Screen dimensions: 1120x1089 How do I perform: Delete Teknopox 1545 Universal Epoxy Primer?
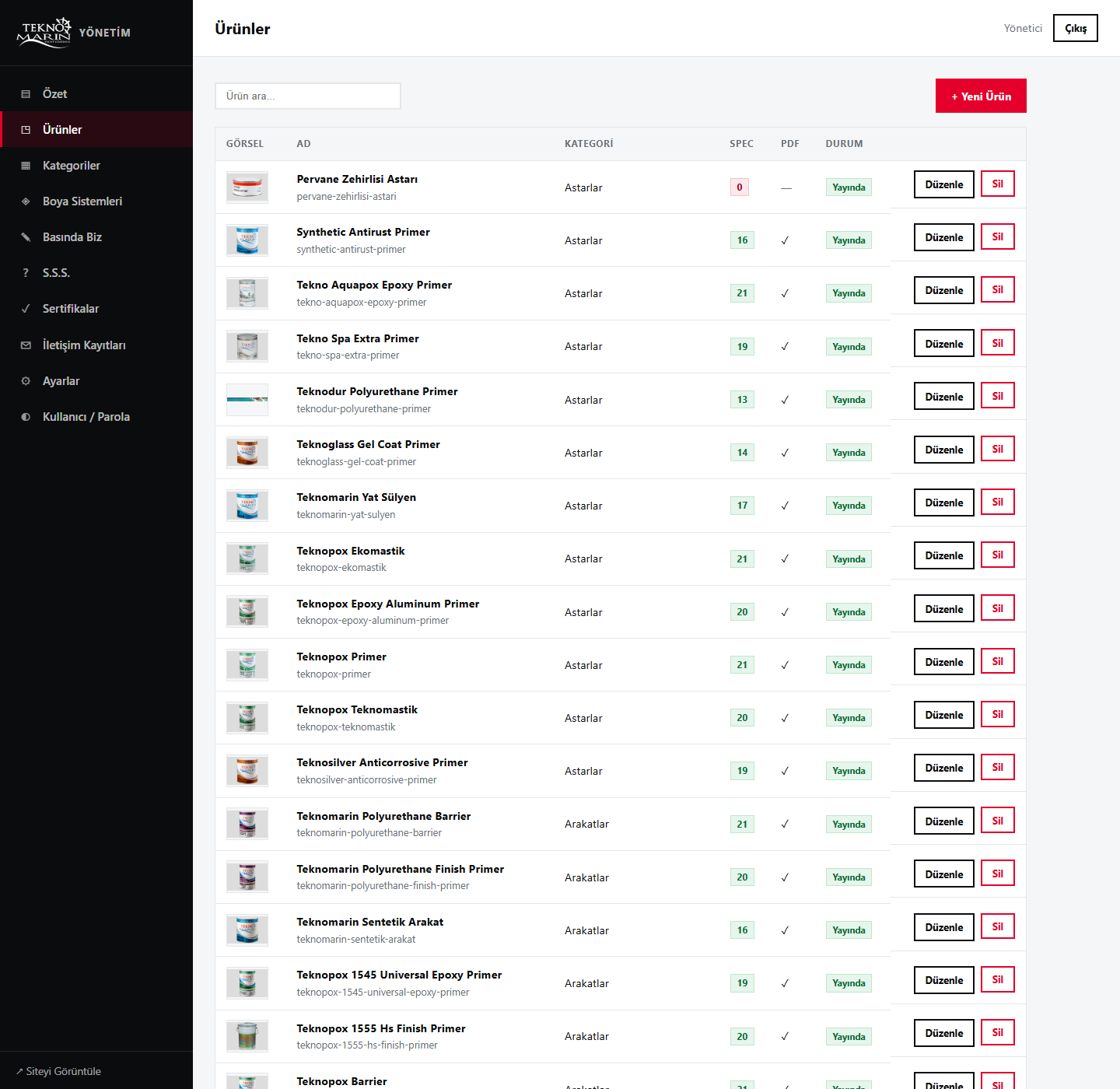pyautogui.click(x=998, y=979)
